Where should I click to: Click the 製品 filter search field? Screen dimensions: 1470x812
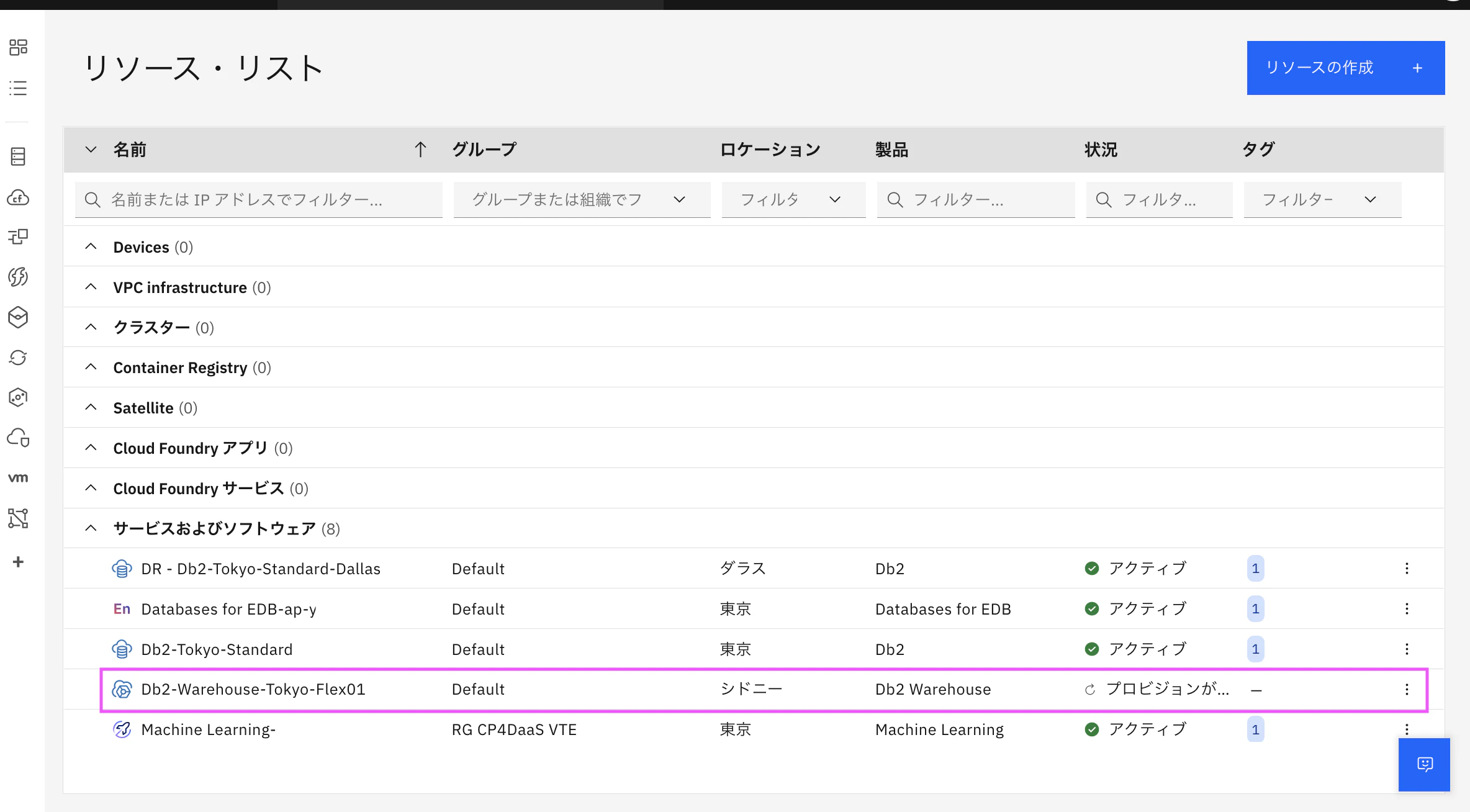pos(975,200)
